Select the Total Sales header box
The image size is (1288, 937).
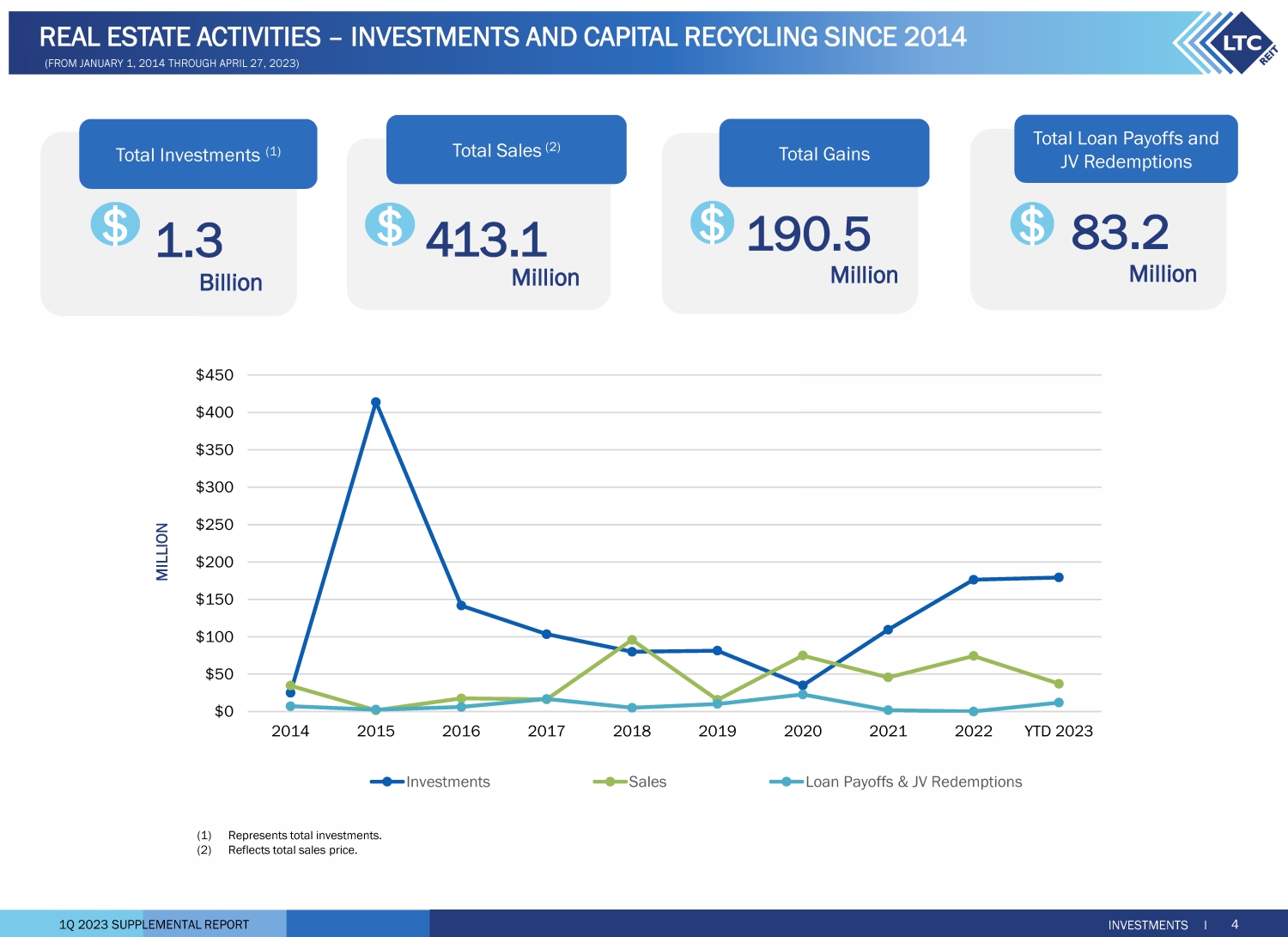(506, 150)
